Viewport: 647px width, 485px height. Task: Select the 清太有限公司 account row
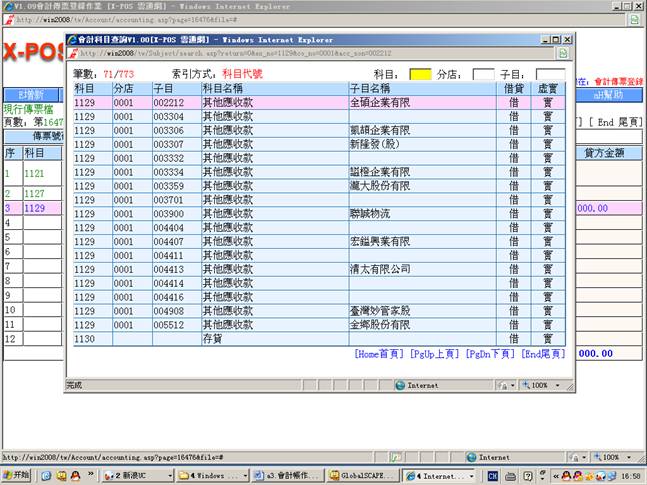(379, 269)
